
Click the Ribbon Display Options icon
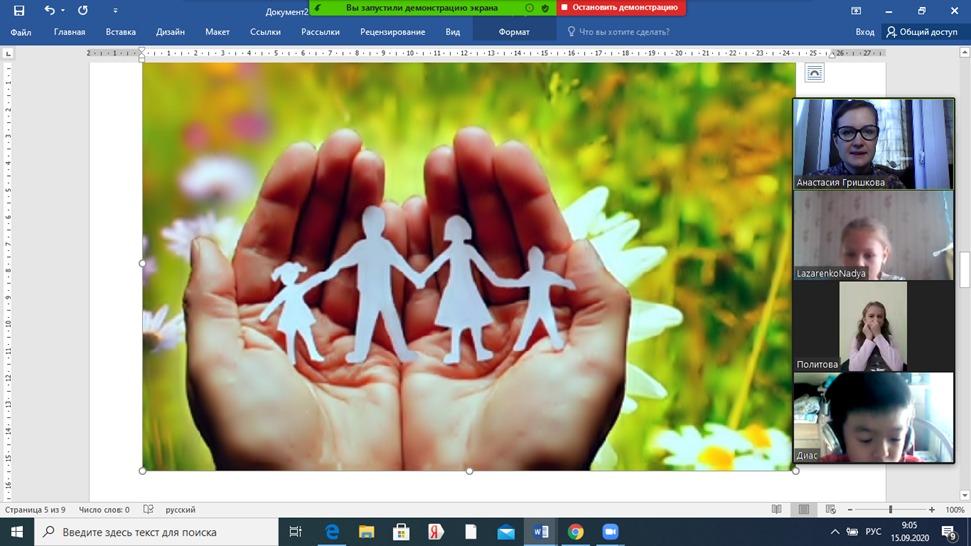(x=856, y=11)
